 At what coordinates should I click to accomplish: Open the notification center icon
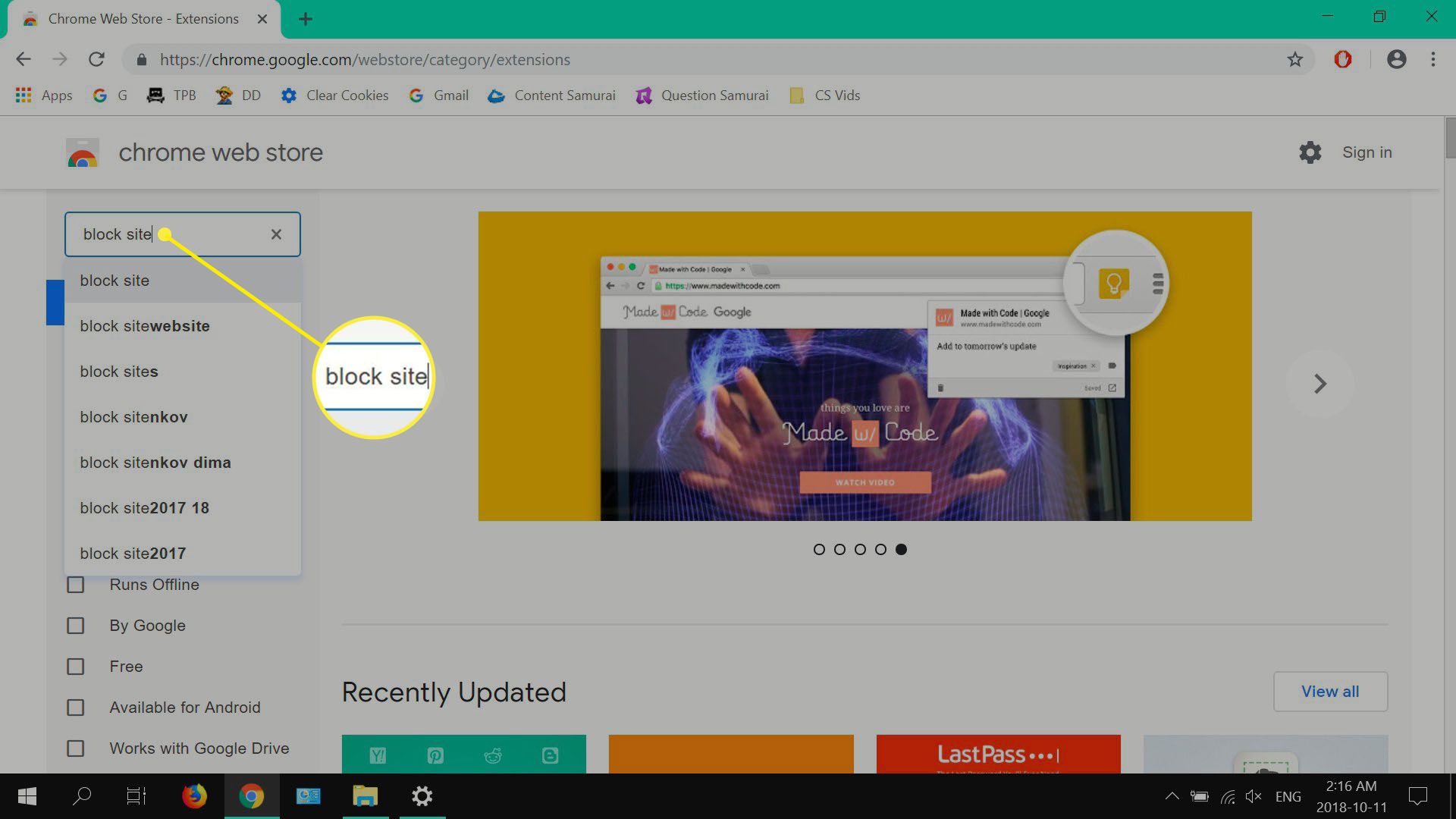pyautogui.click(x=1417, y=796)
